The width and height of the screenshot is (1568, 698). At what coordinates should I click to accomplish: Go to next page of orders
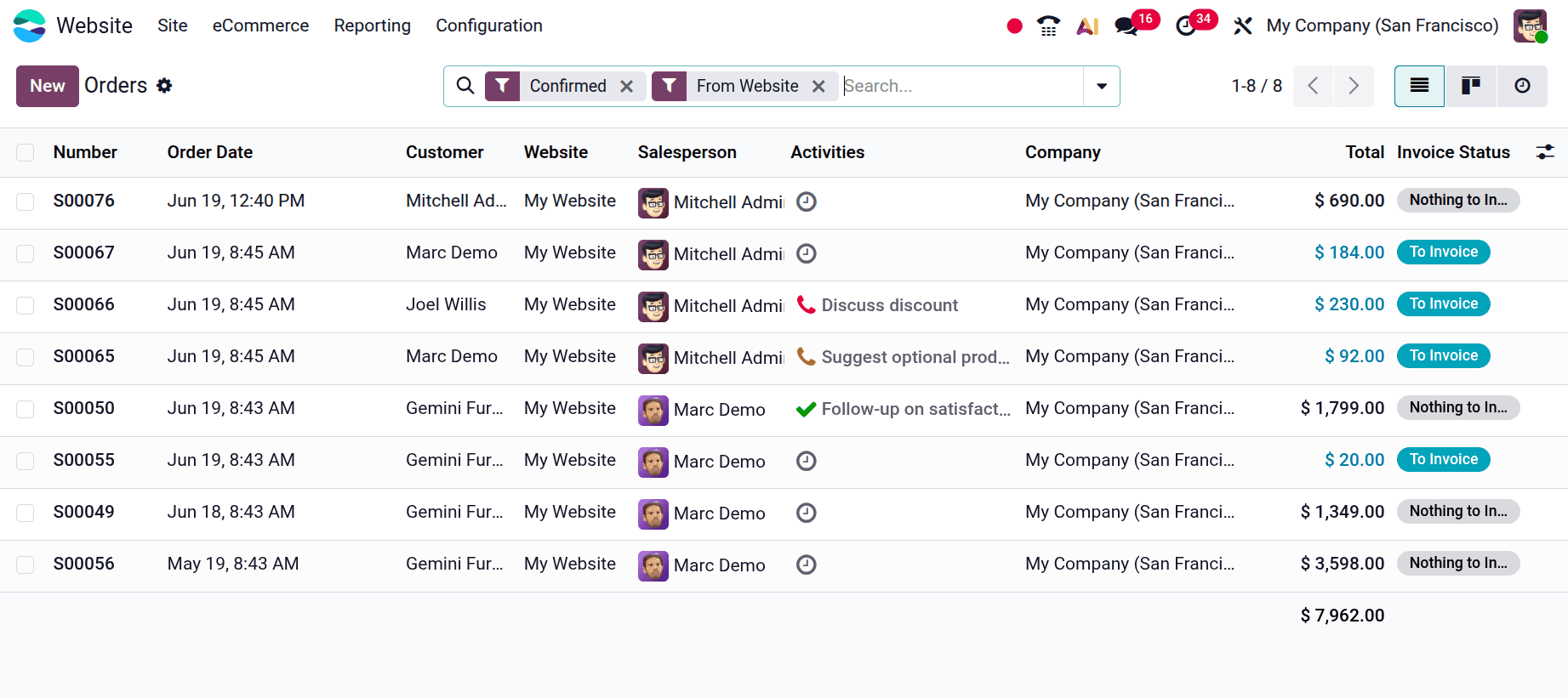(x=1354, y=86)
